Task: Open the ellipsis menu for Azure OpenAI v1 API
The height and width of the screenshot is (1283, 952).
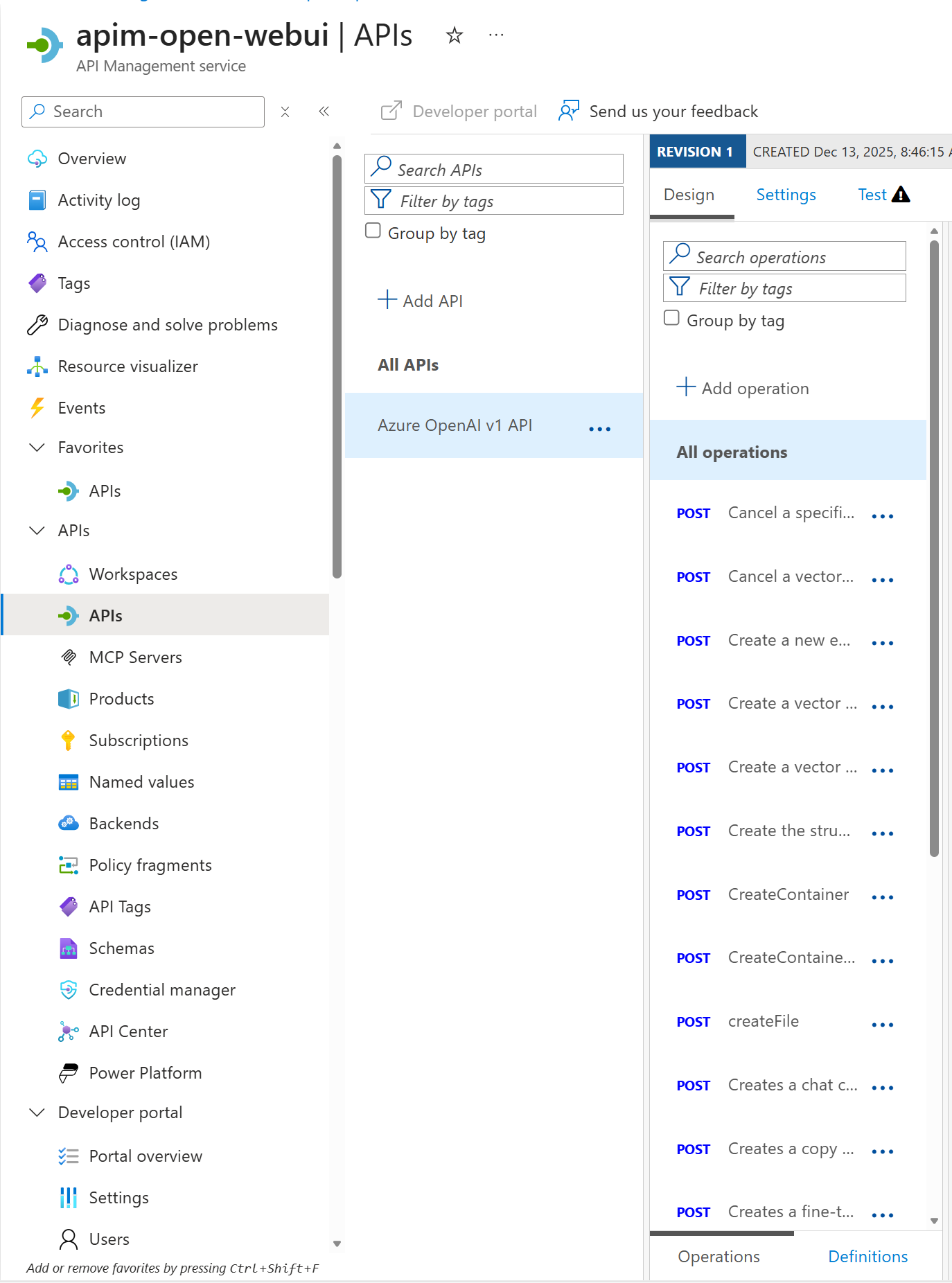Action: (599, 429)
